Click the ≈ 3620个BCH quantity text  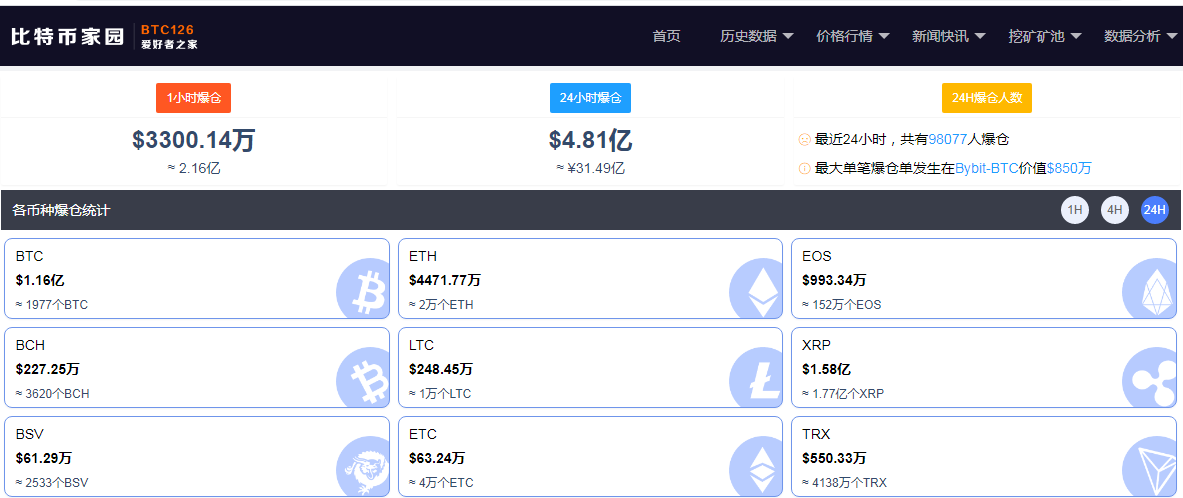(53, 394)
